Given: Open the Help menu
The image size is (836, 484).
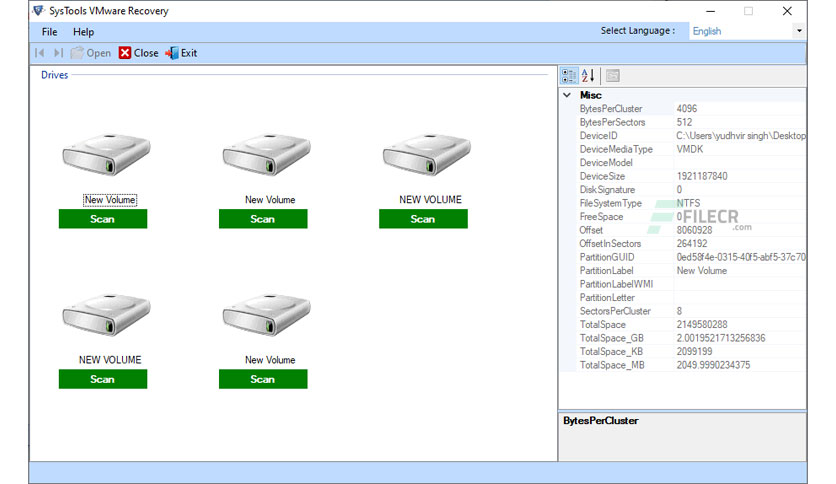Looking at the screenshot, I should [x=83, y=32].
